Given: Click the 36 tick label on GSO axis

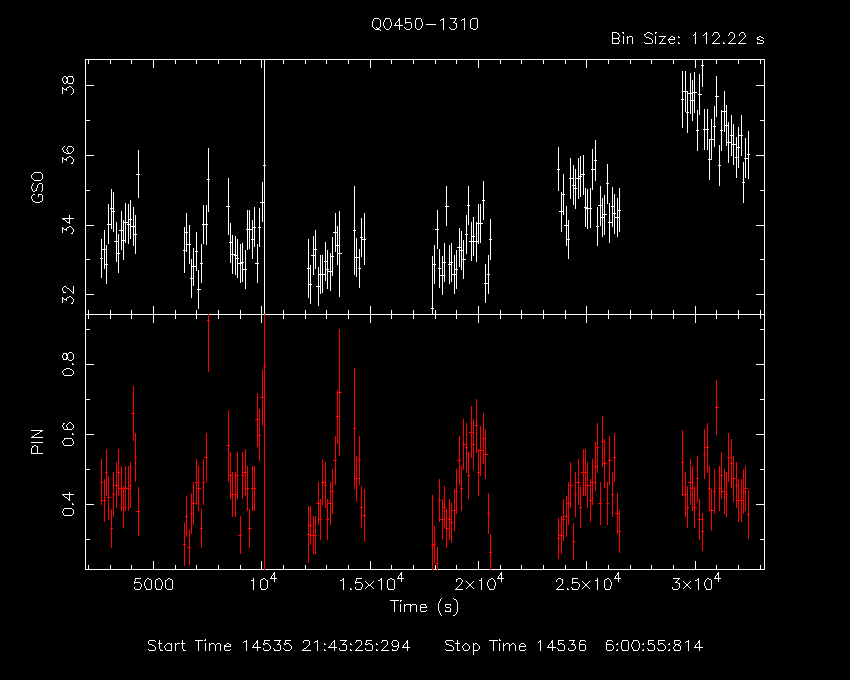Looking at the screenshot, I should 69,156.
